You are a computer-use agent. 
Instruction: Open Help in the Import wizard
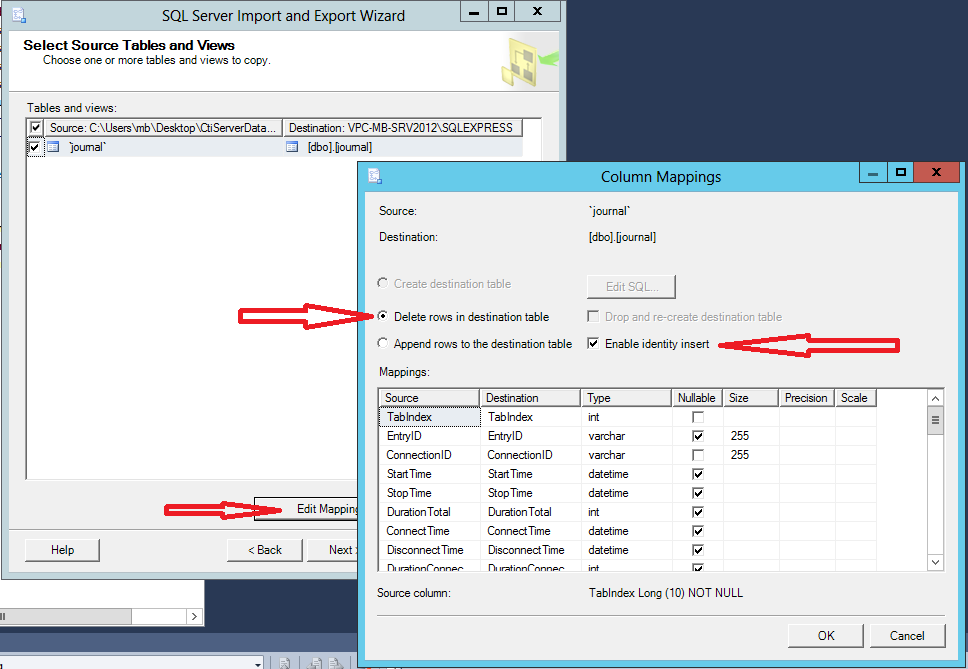pyautogui.click(x=62, y=550)
